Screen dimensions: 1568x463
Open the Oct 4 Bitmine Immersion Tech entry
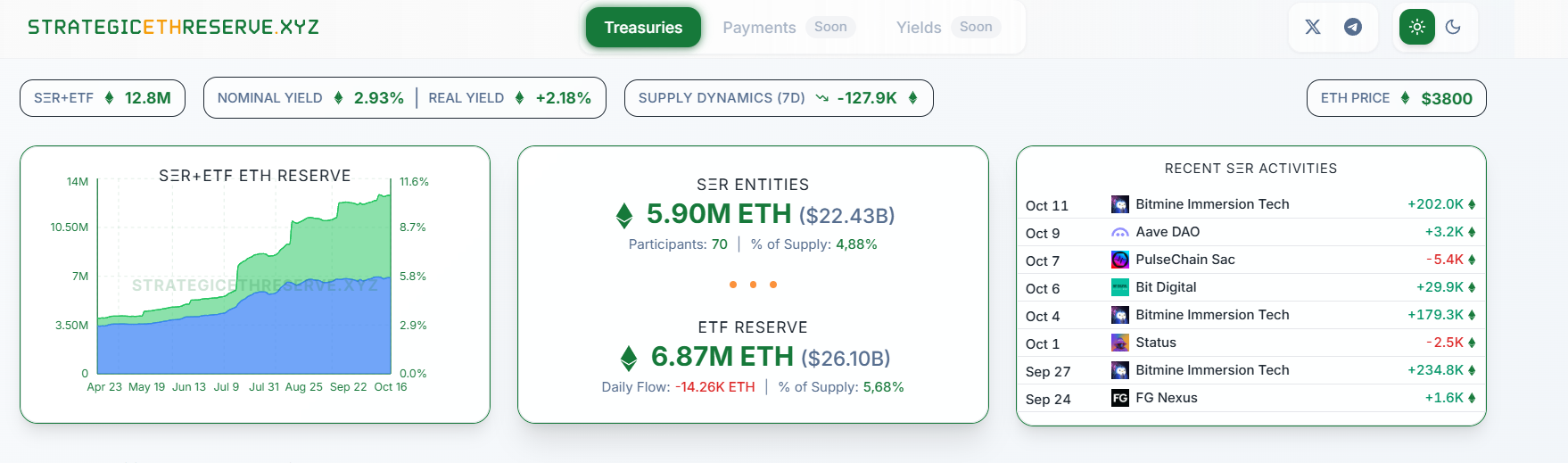1211,315
